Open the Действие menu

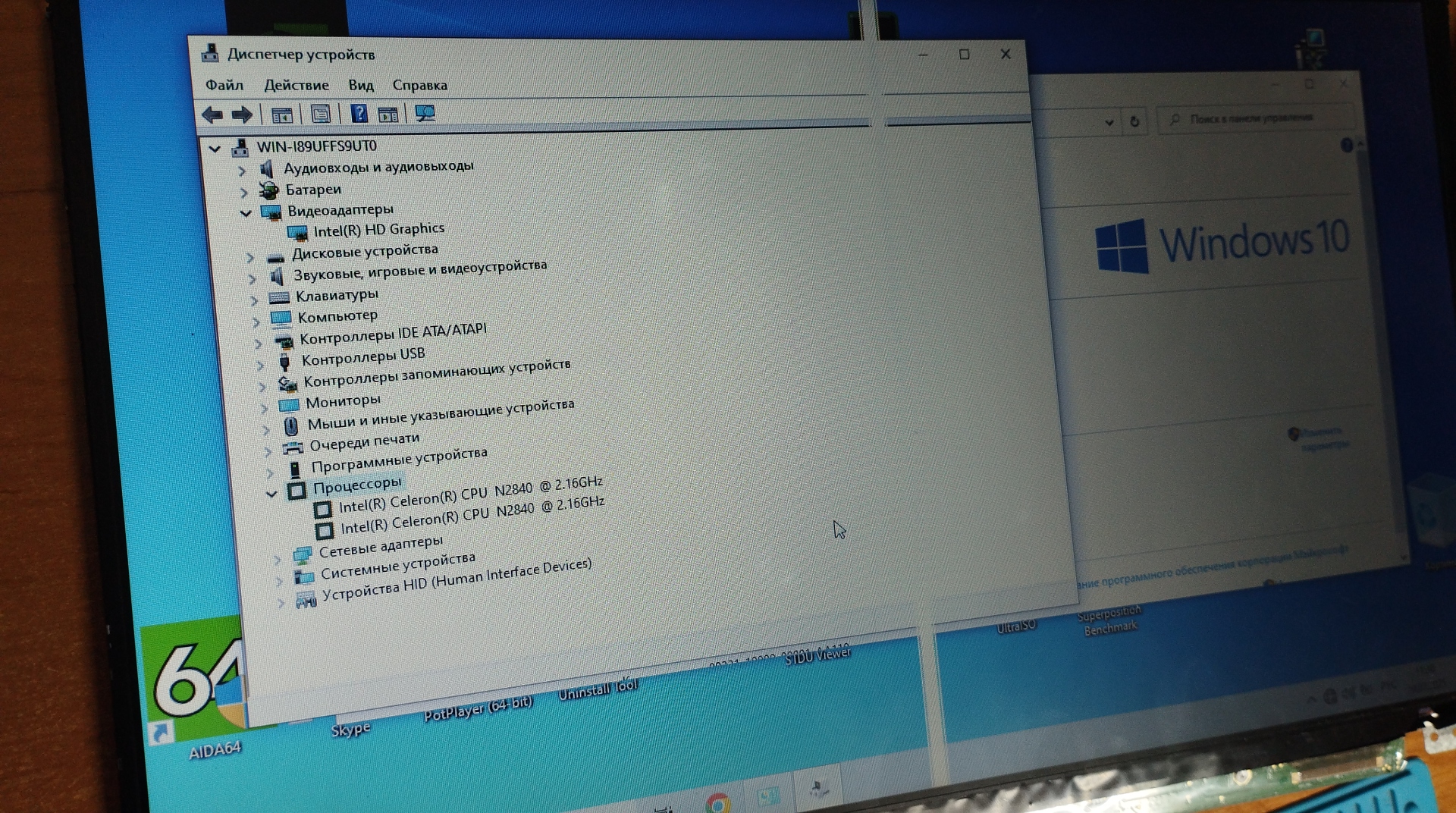pos(296,85)
